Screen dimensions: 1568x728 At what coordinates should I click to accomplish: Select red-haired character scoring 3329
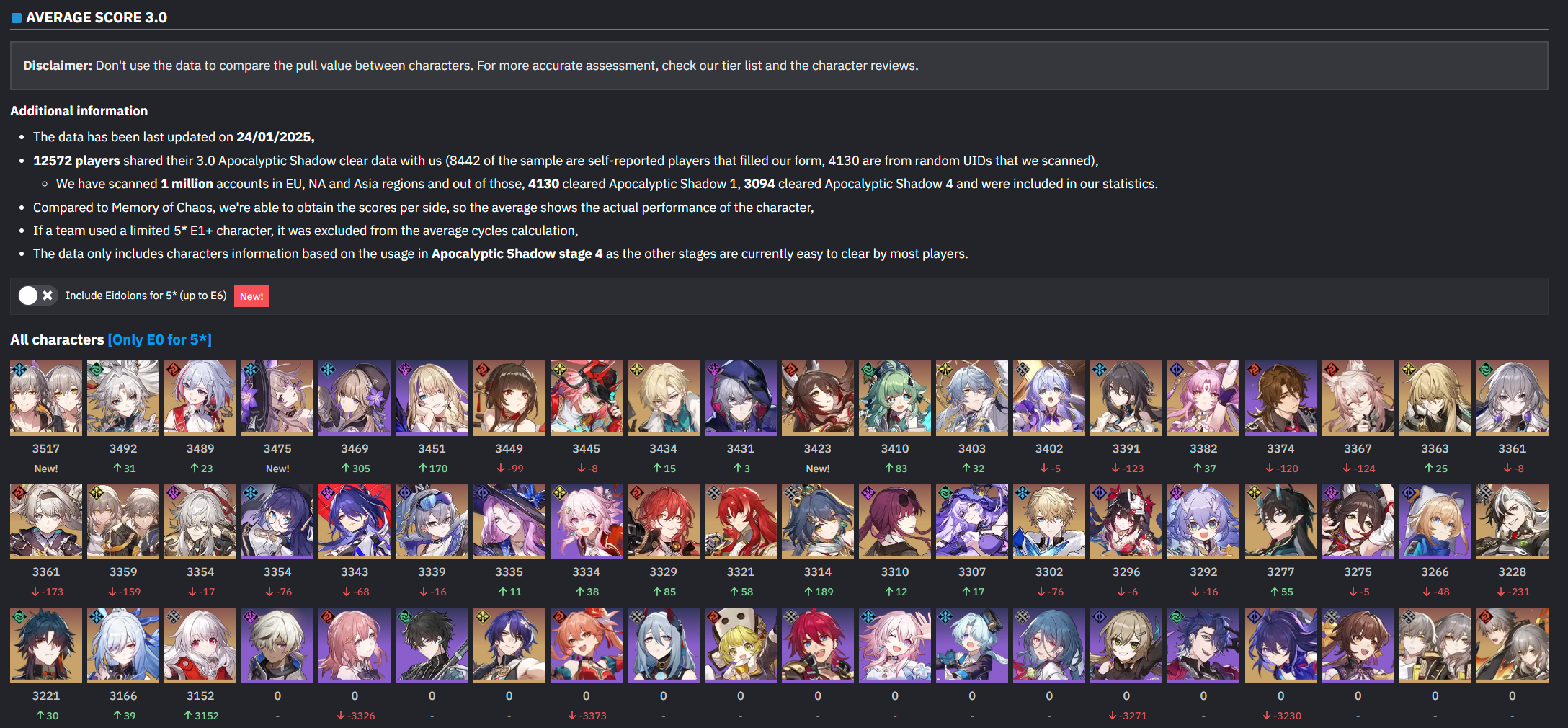pyautogui.click(x=663, y=521)
